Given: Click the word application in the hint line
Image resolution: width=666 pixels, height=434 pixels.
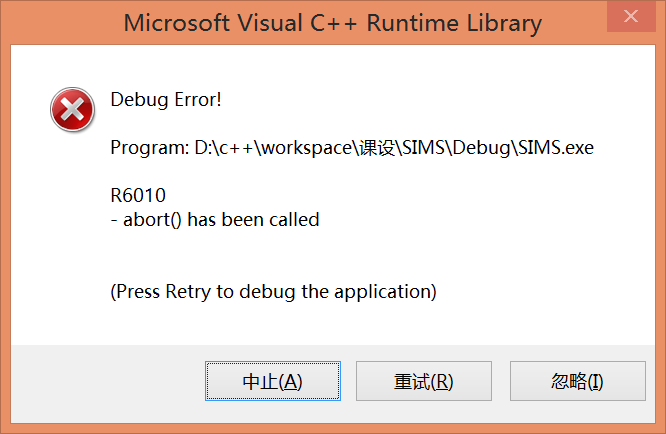Looking at the screenshot, I should (x=383, y=292).
